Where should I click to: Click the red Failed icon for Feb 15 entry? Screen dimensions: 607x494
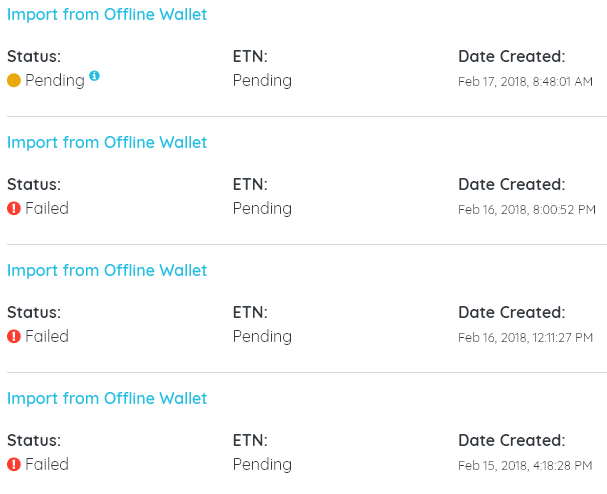tap(14, 464)
